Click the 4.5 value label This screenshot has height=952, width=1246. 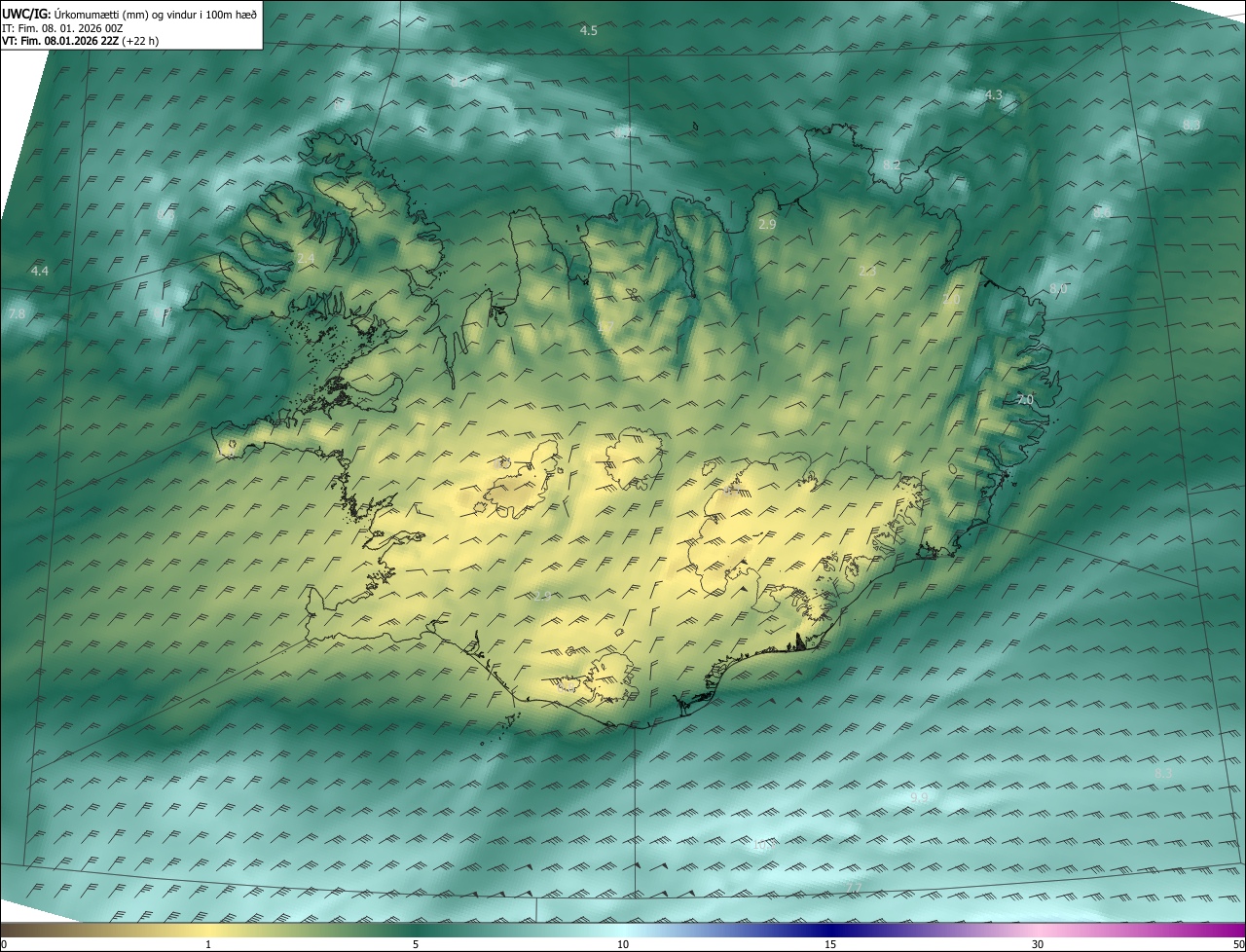(588, 31)
